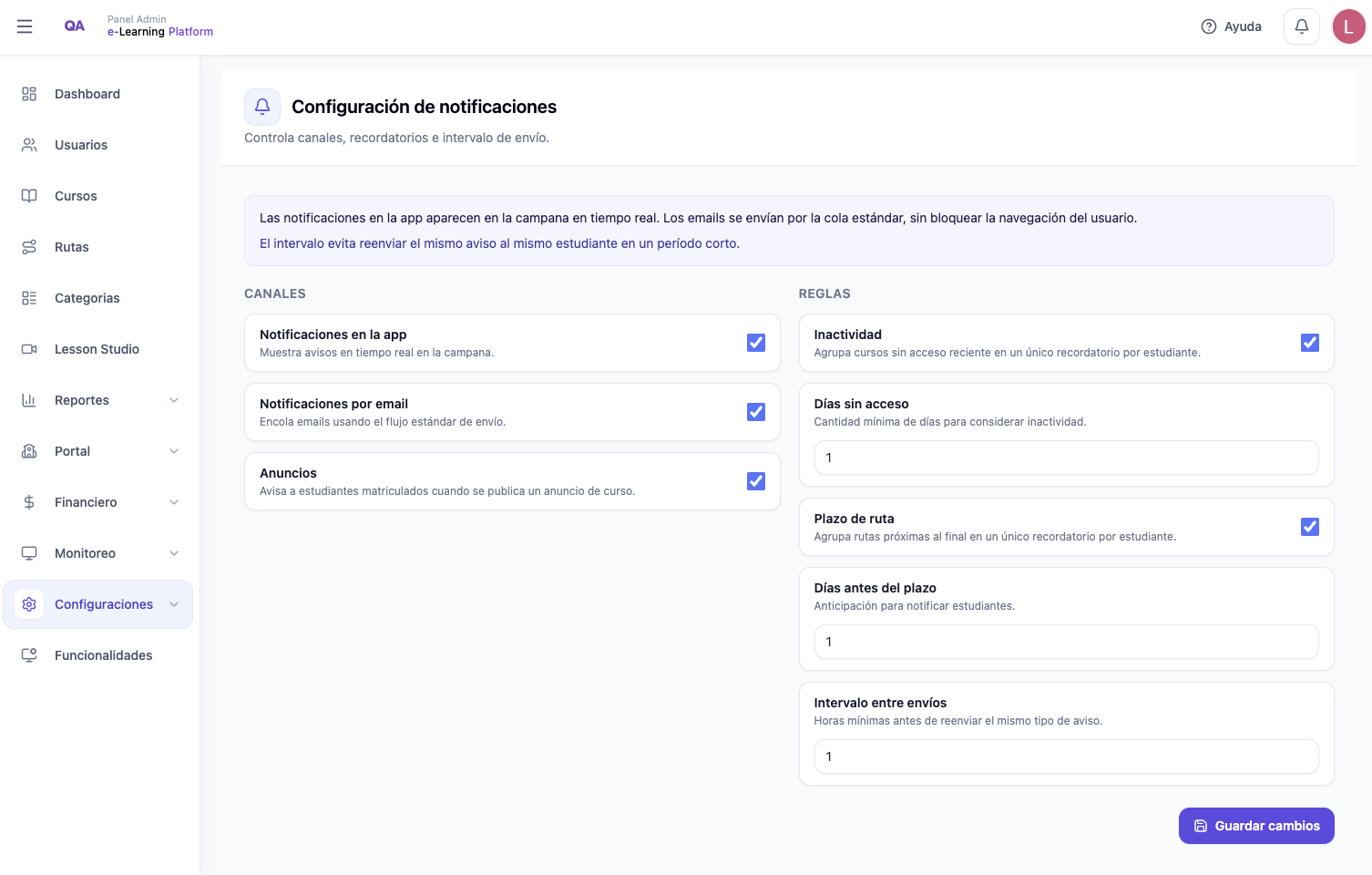The image size is (1372, 875).
Task: Disable the Inactividad rule checkbox
Action: pos(1310,343)
